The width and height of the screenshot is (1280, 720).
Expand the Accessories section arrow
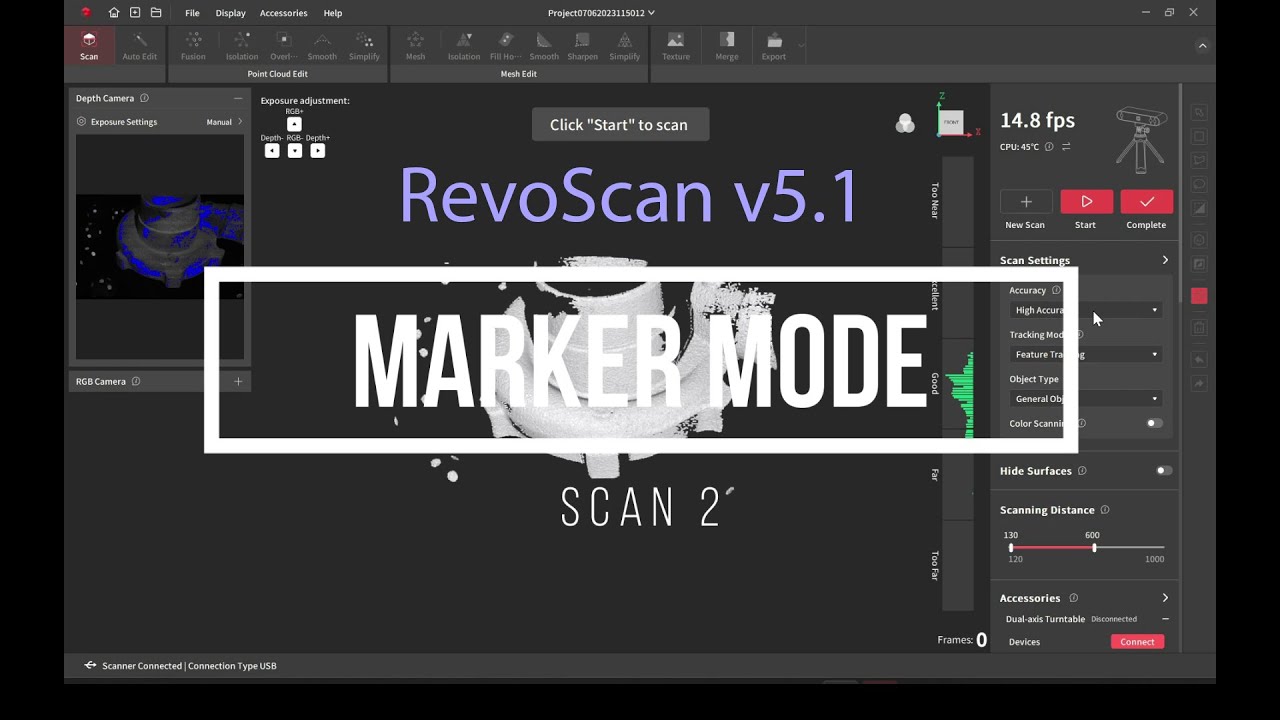[1165, 598]
